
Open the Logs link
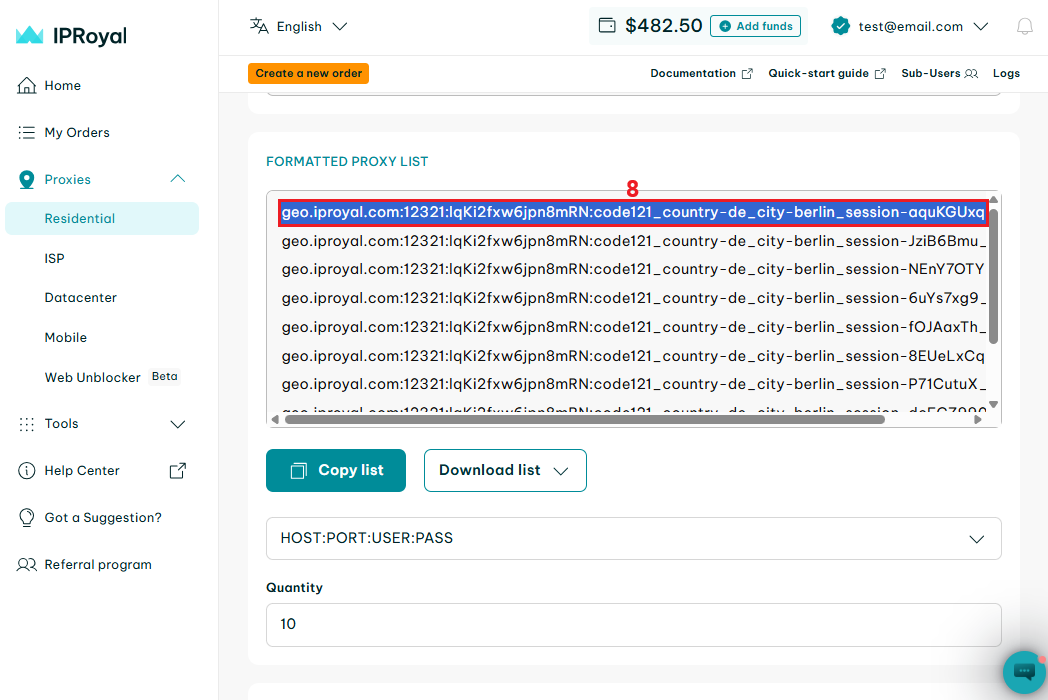1006,74
